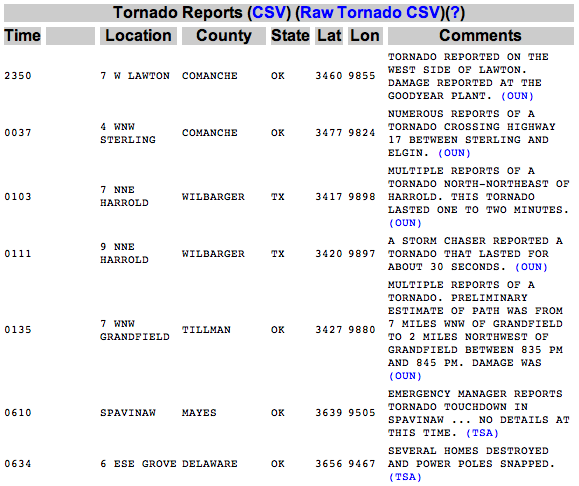Click the Lat column header

pos(329,36)
